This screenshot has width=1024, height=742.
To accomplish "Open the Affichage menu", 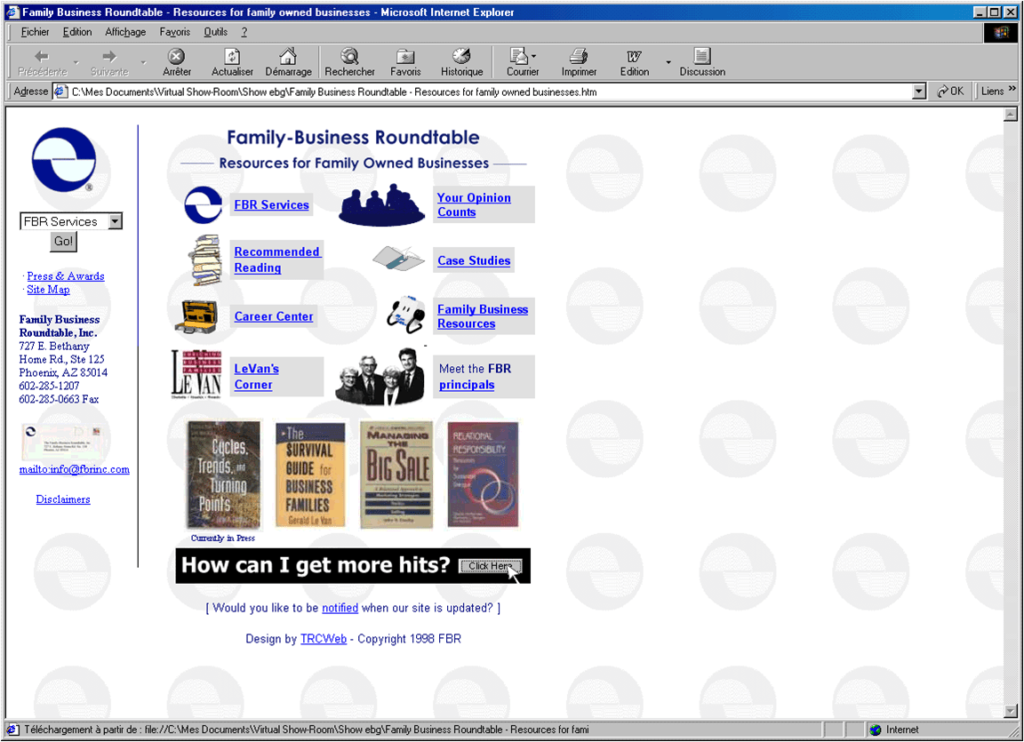I will click(x=125, y=32).
